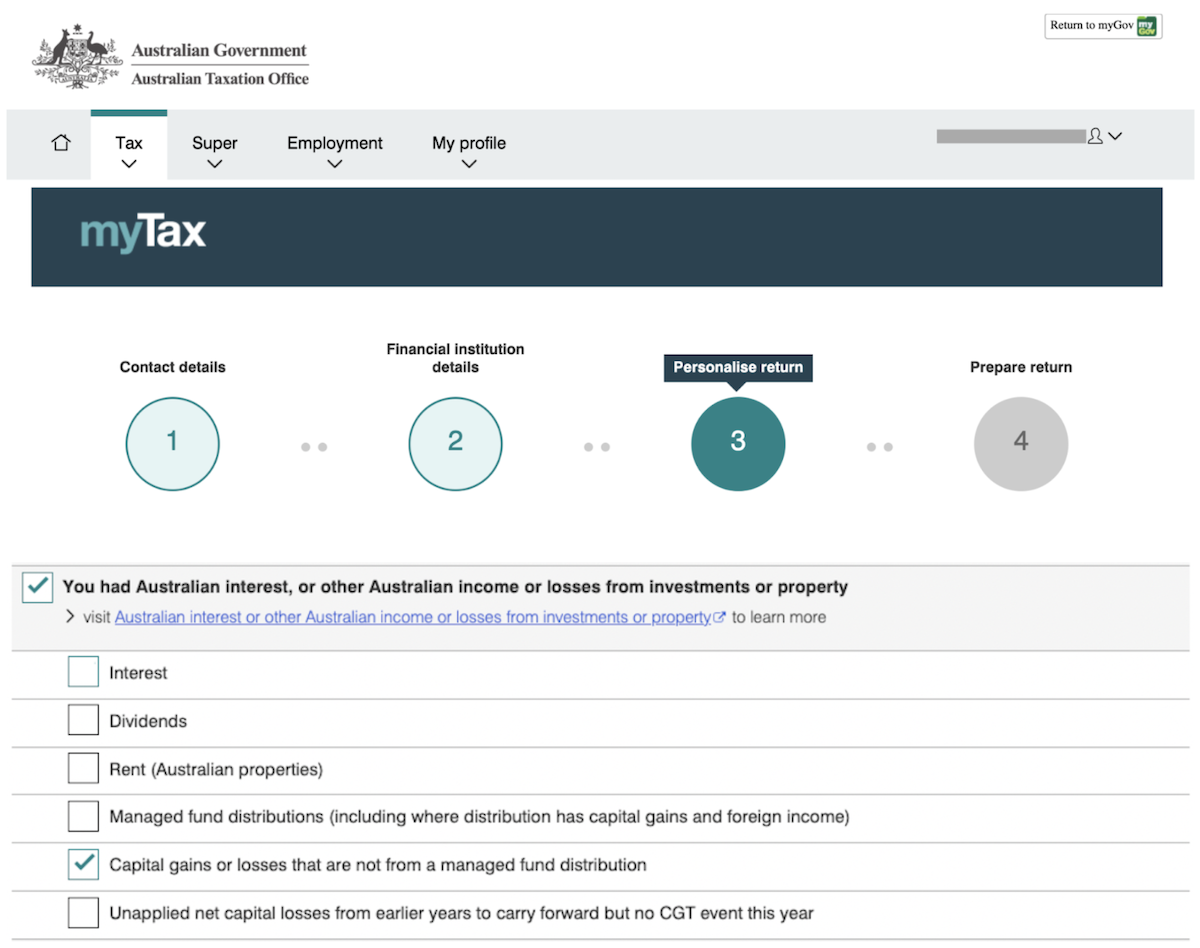Select step 1 Contact details circle
This screenshot has width=1200, height=948.
[172, 443]
